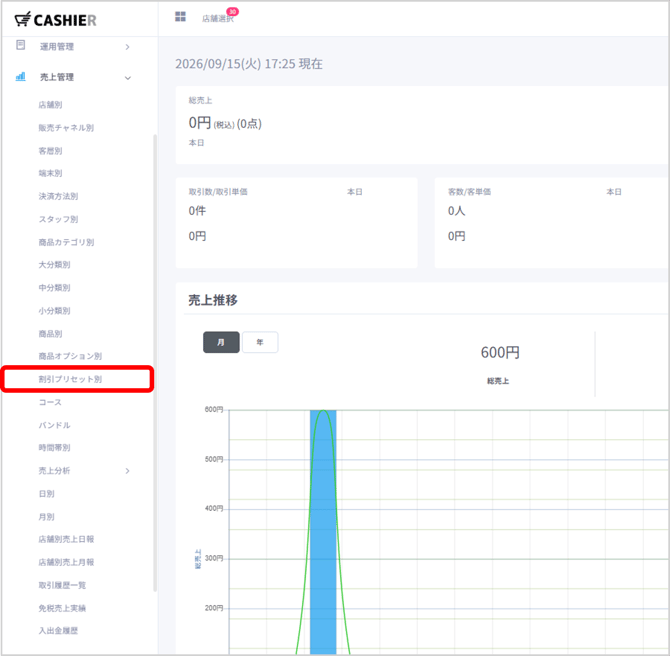Image resolution: width=670 pixels, height=656 pixels.
Task: Open 商品オプション別 report
Action: tap(70, 356)
